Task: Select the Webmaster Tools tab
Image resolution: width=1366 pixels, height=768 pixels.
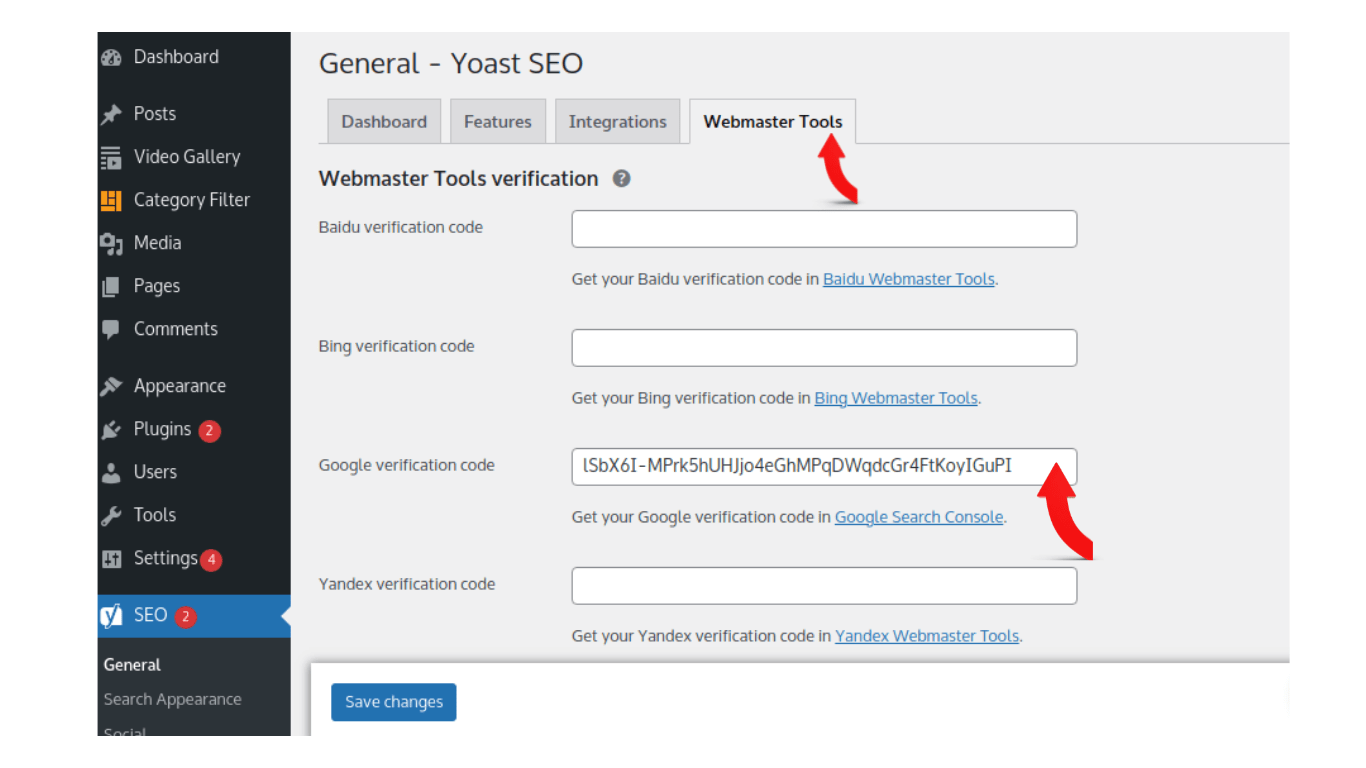Action: [773, 121]
